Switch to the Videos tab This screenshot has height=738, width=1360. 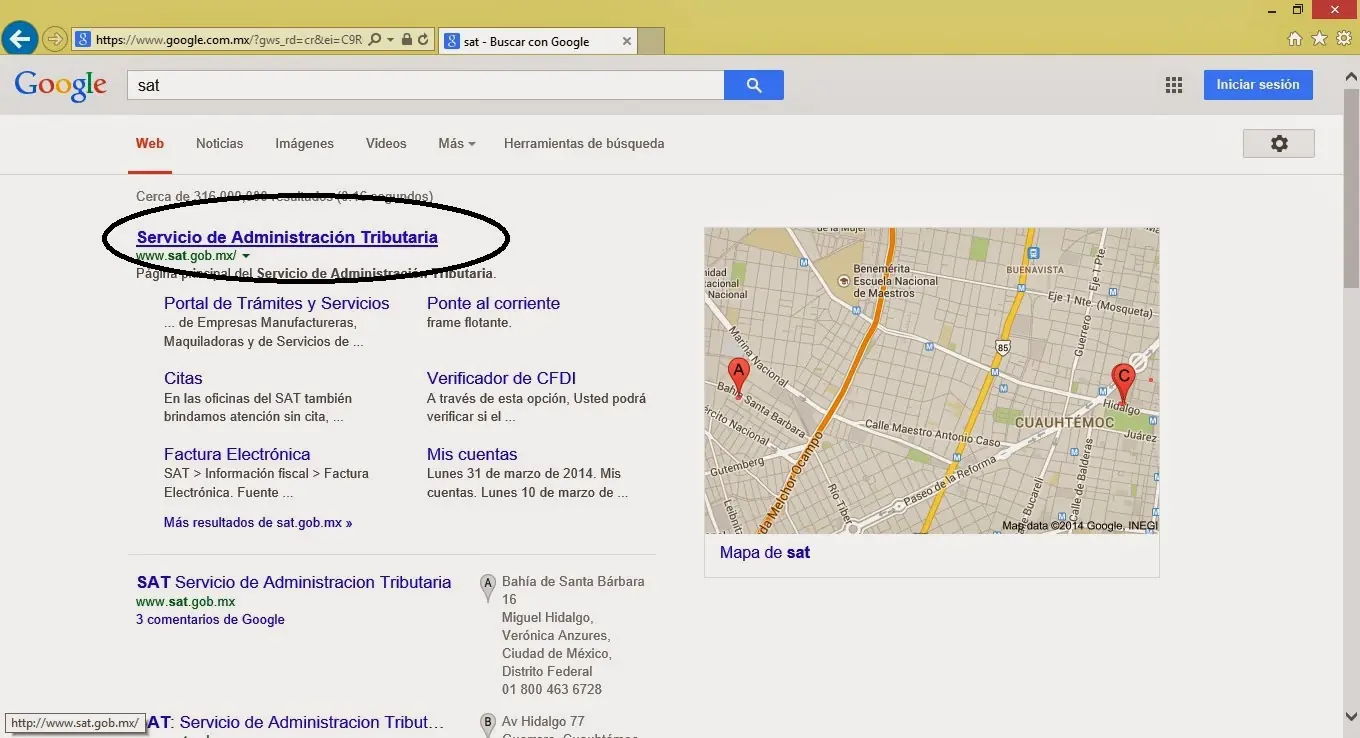point(386,143)
